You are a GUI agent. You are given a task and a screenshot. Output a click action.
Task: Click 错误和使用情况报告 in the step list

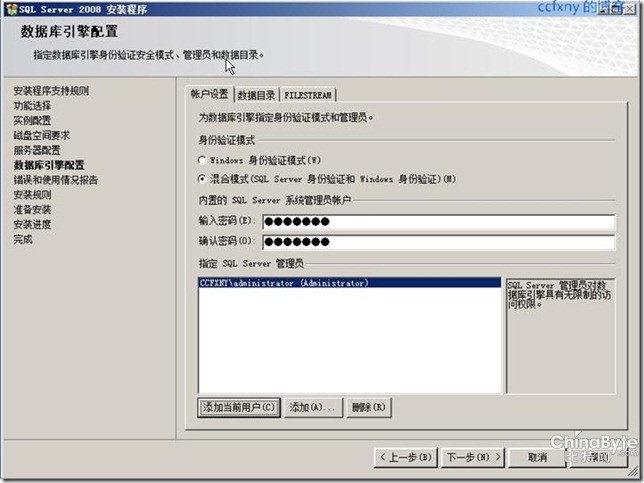point(55,180)
